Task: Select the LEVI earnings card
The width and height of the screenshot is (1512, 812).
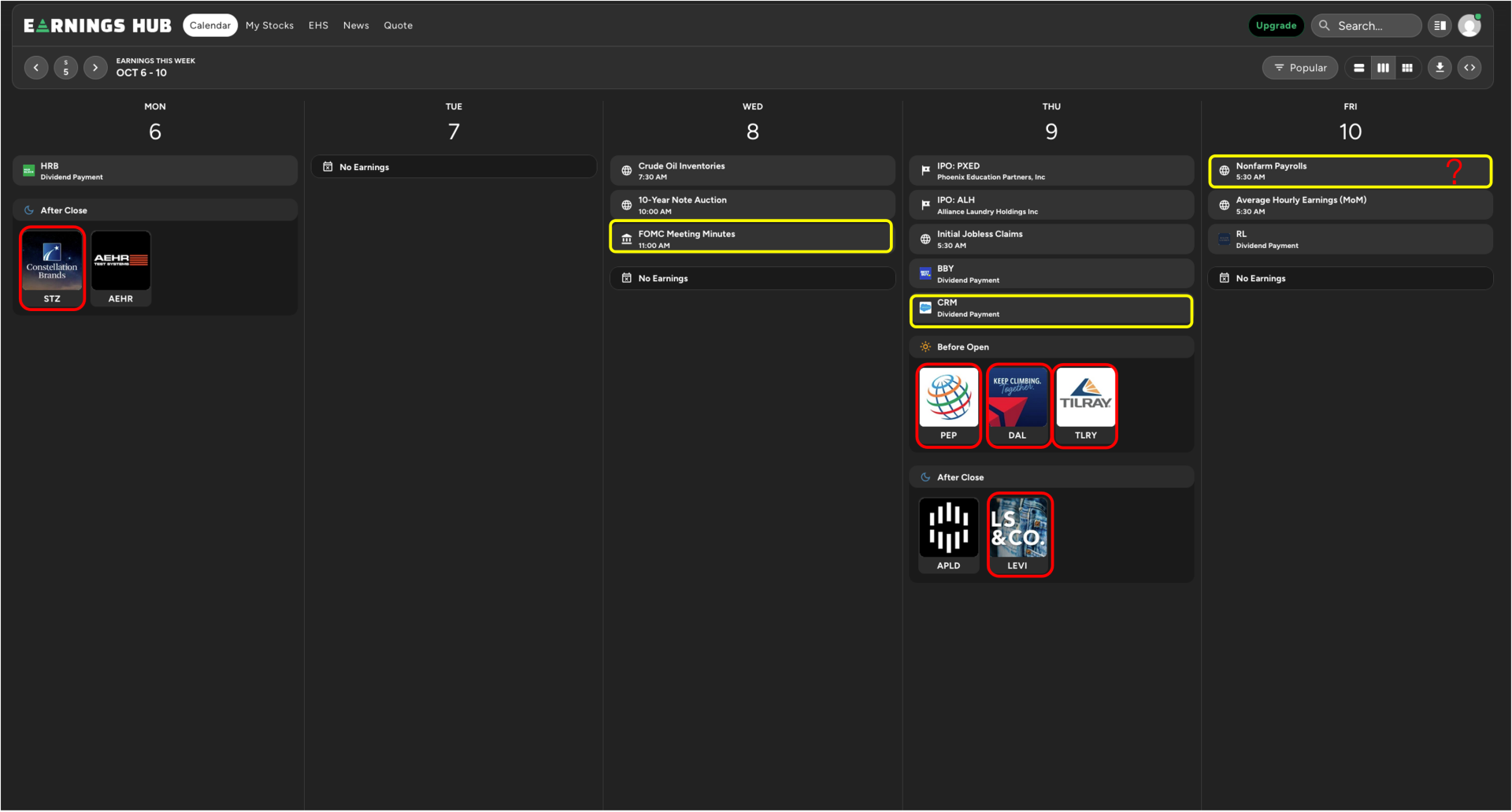Action: point(1019,535)
